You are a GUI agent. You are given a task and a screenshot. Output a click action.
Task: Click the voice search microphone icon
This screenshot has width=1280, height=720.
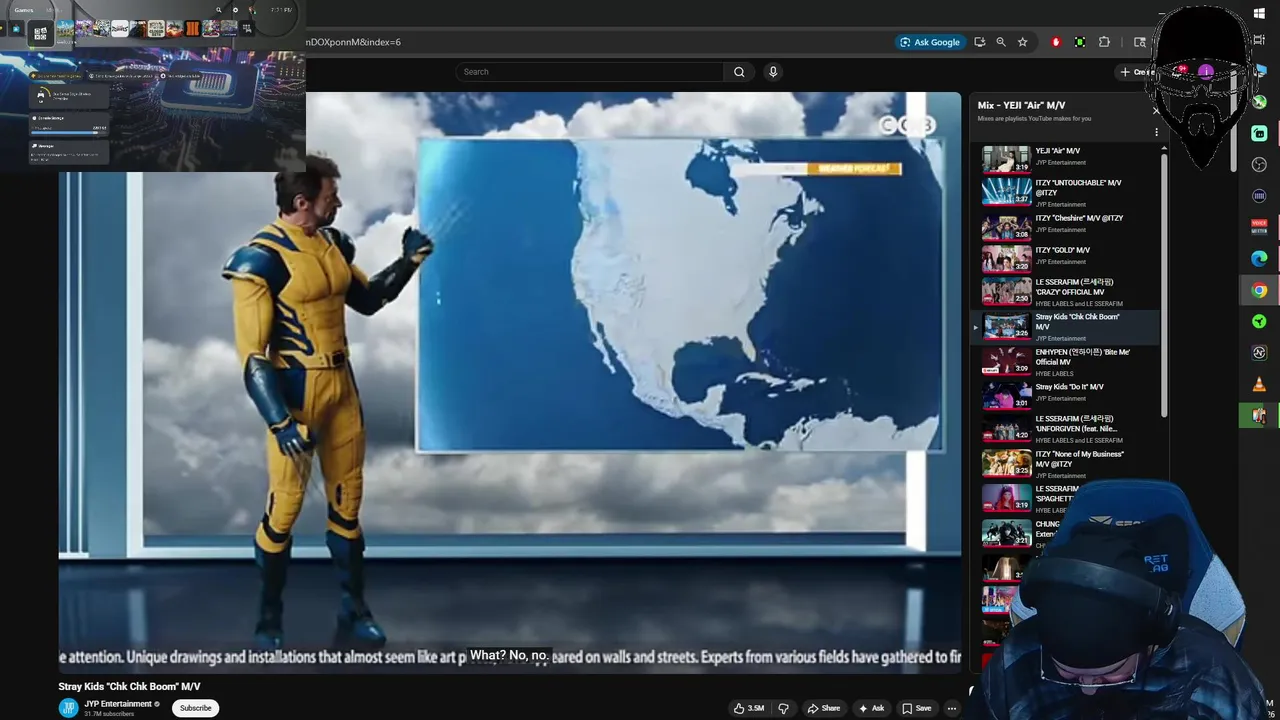pos(772,72)
